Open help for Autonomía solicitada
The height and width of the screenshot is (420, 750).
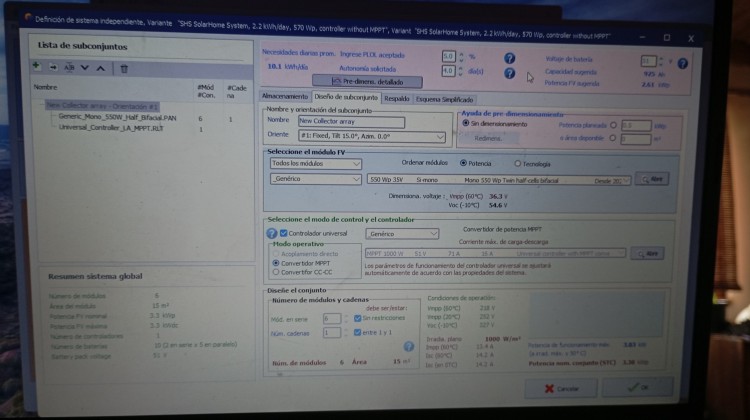pyautogui.click(x=509, y=73)
